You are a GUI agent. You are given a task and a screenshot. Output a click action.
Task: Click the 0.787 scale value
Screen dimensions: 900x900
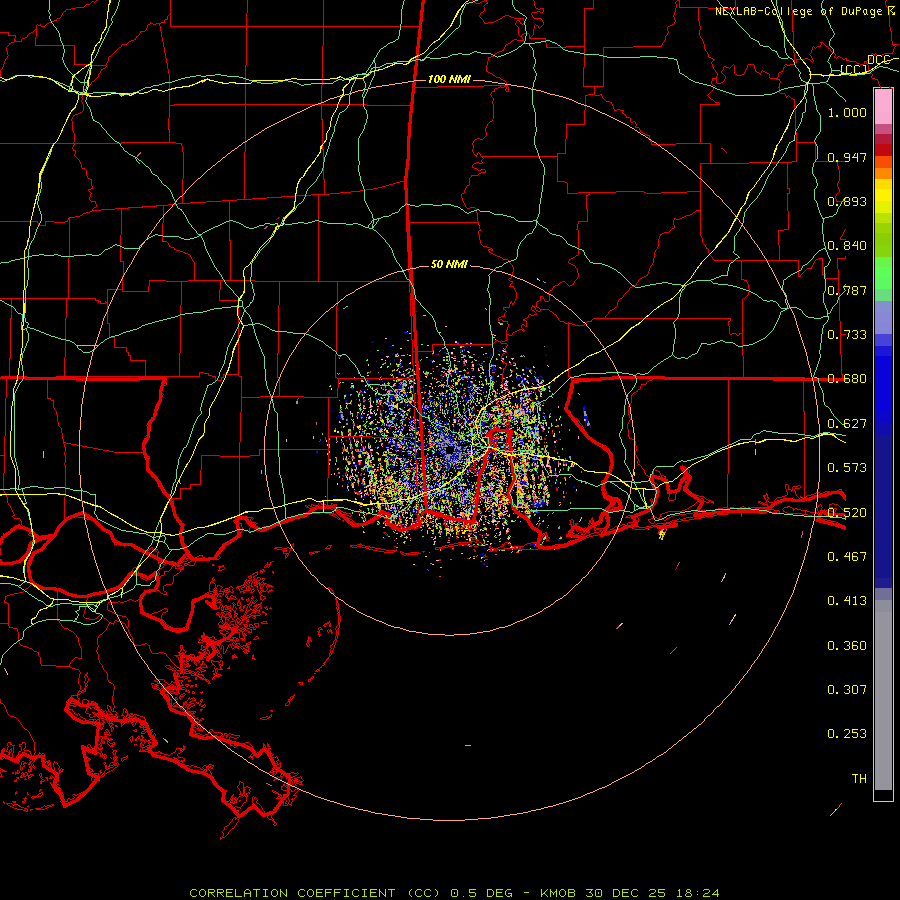847,290
